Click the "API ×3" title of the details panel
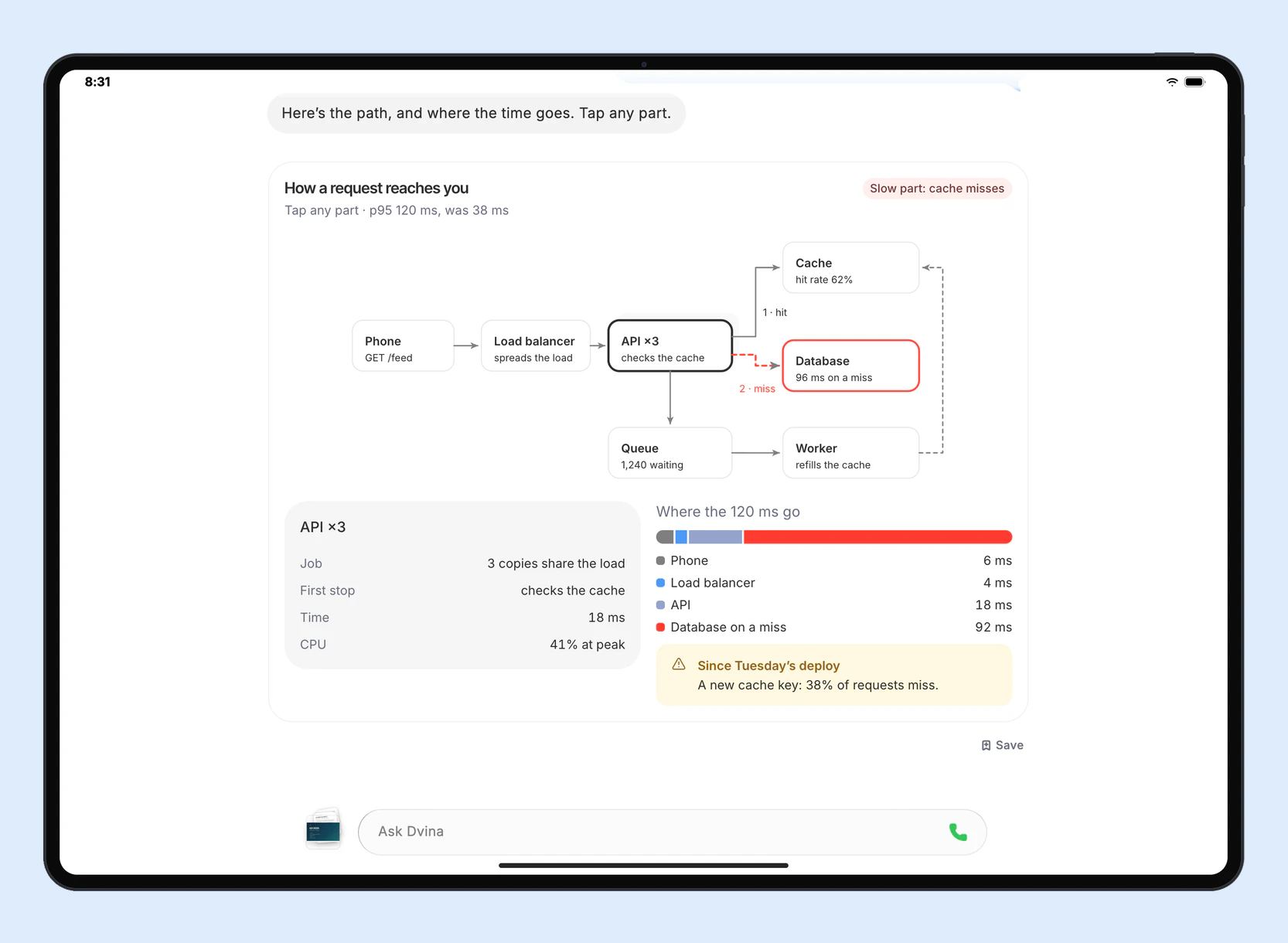This screenshot has height=943, width=1288. (323, 527)
